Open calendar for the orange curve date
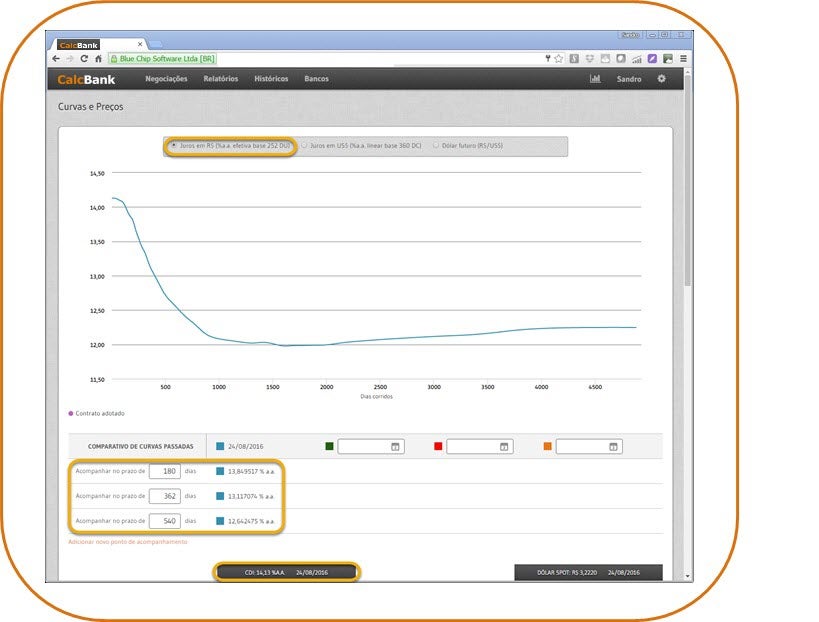This screenshot has width=819, height=622. (613, 447)
